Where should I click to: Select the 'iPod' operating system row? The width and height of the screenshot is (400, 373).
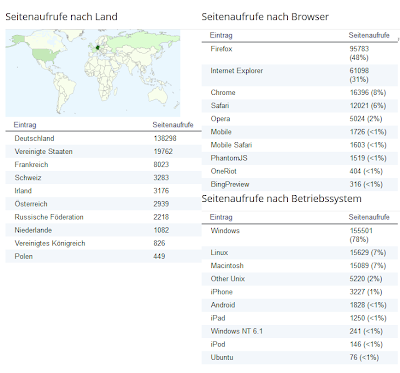point(300,344)
